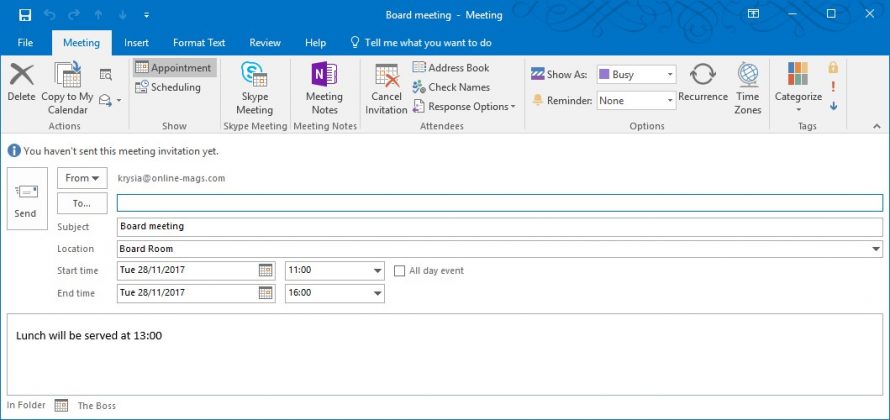Screen dimensions: 890x420
Task: Toggle Time Zones display
Action: point(748,89)
